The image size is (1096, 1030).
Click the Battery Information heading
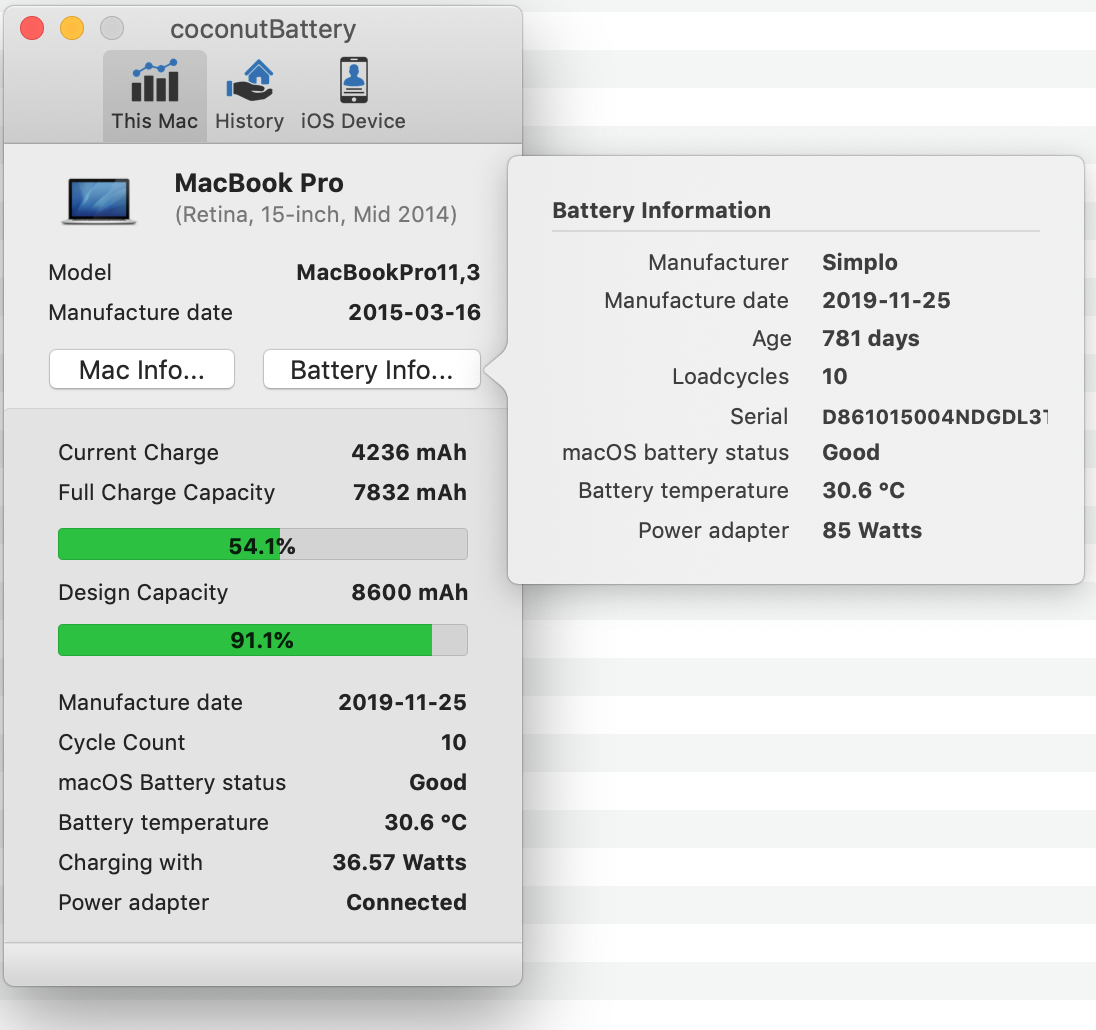click(x=661, y=210)
